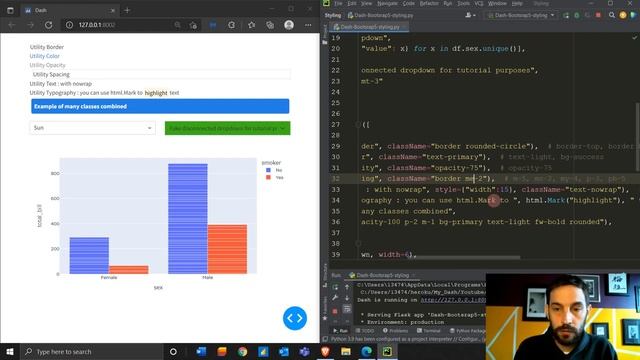Rerun the app in the Run panel
Screen dimensions: 640x360
pyautogui.click(x=335, y=287)
